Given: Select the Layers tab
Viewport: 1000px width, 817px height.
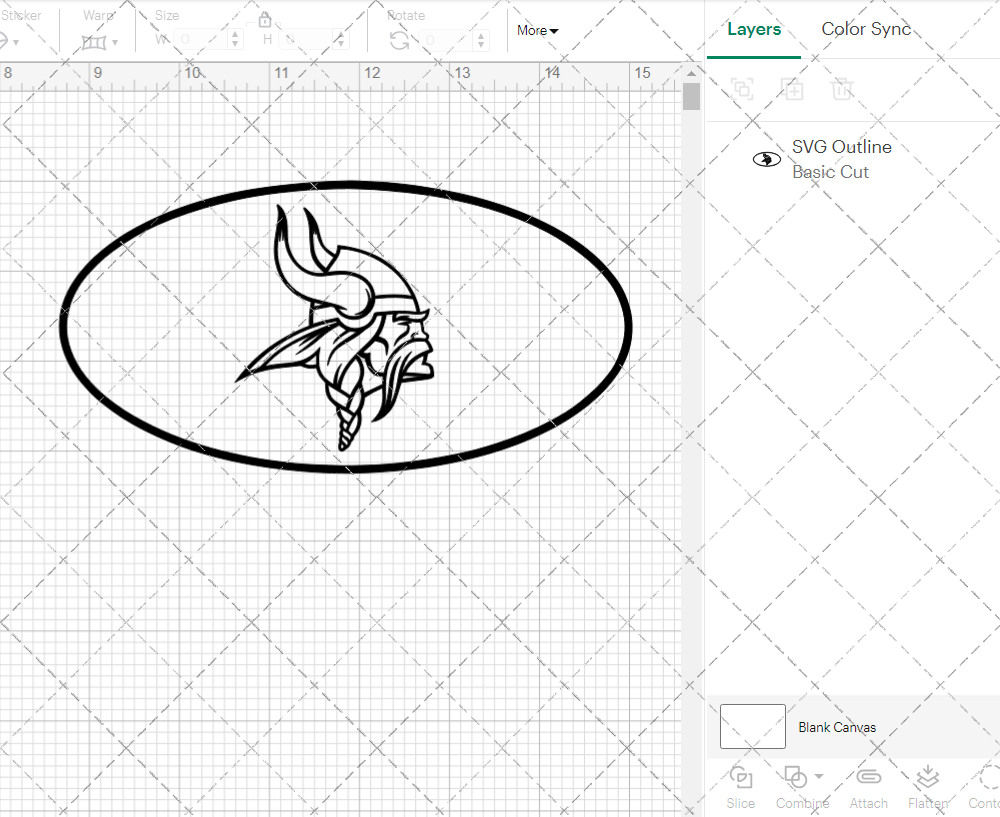Looking at the screenshot, I should click(x=754, y=29).
